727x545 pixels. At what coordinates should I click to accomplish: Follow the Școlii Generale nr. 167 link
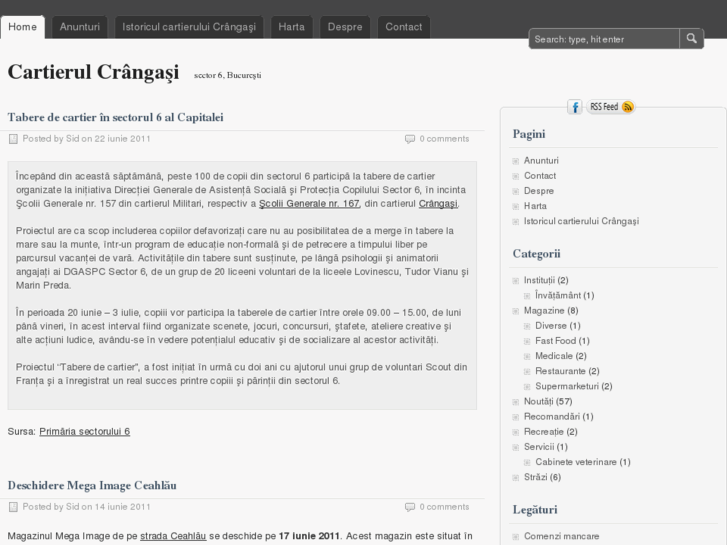(309, 204)
